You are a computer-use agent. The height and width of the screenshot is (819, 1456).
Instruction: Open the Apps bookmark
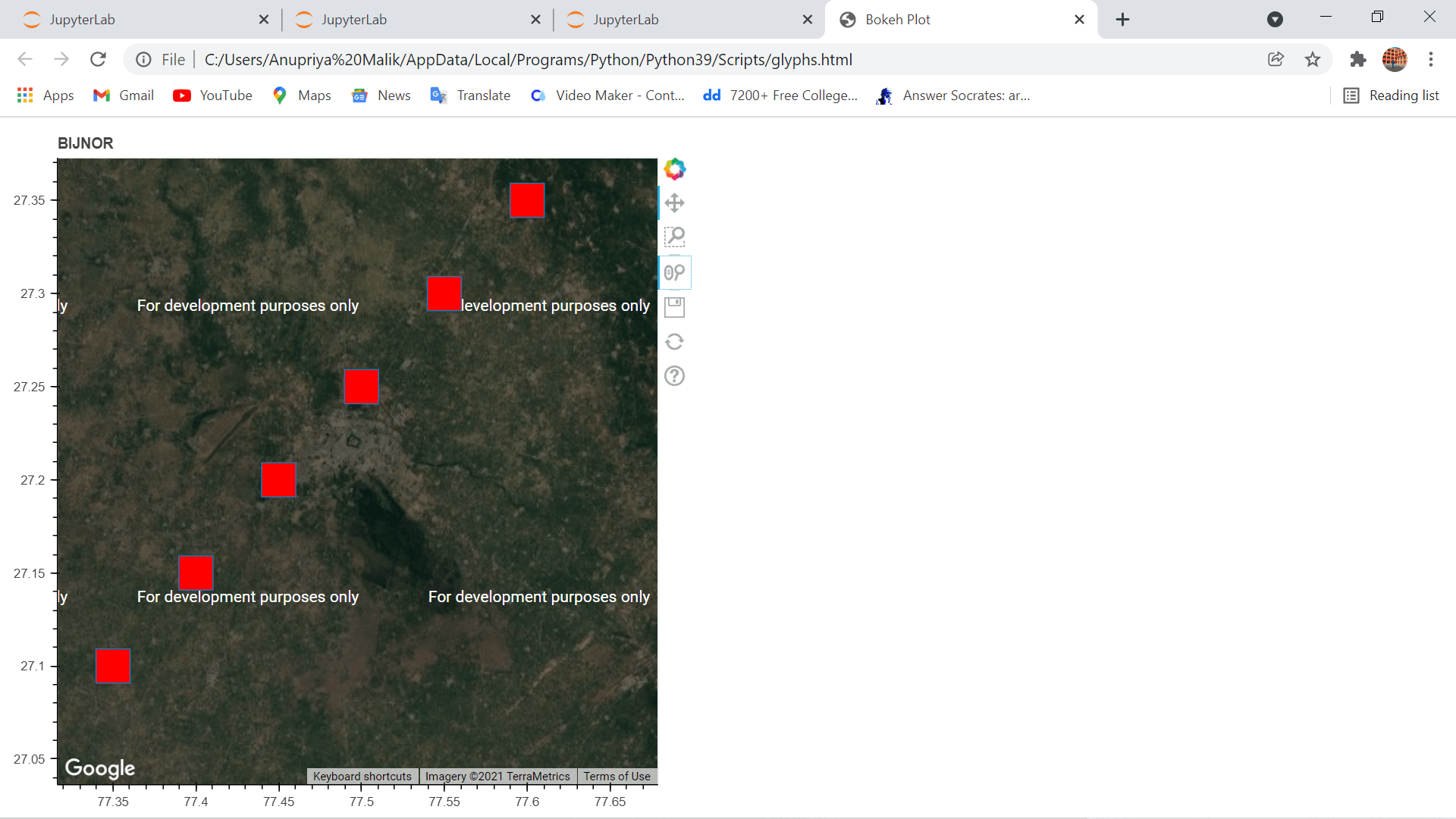(45, 96)
